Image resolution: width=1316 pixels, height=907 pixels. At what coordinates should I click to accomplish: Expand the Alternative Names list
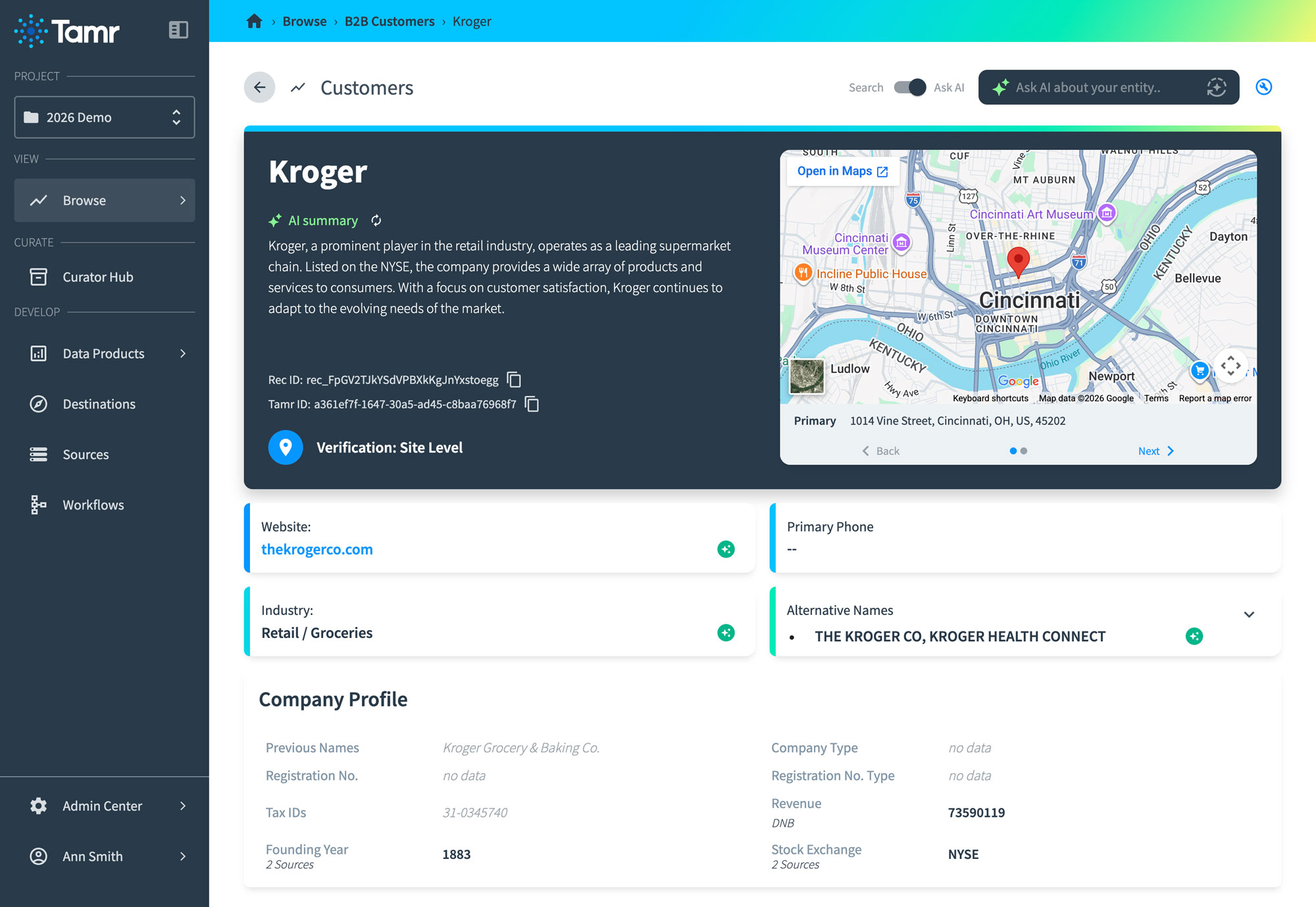1249,614
